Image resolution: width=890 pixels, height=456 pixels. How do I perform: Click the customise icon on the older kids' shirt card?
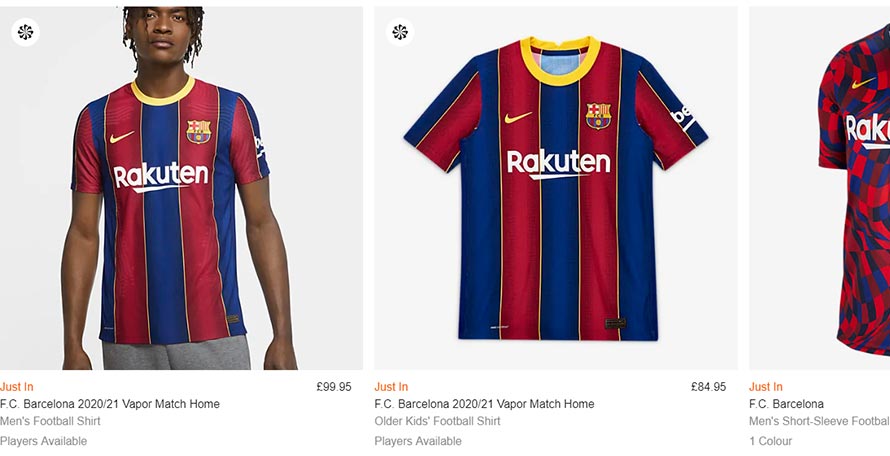pyautogui.click(x=400, y=32)
